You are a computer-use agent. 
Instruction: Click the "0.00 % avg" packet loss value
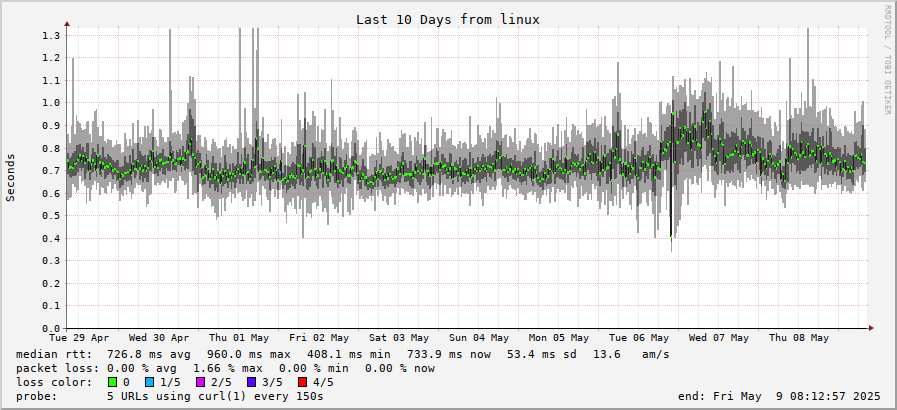[142, 368]
